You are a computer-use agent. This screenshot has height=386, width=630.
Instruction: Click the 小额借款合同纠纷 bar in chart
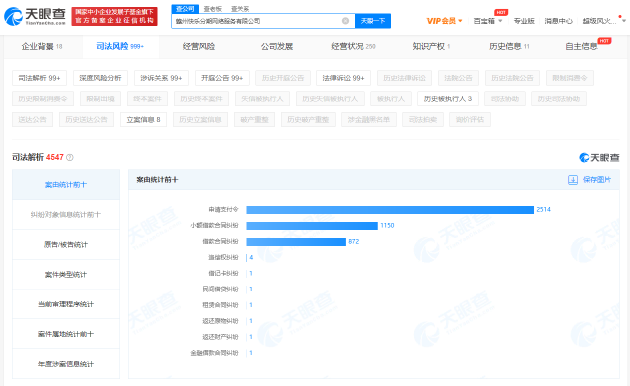click(x=312, y=226)
